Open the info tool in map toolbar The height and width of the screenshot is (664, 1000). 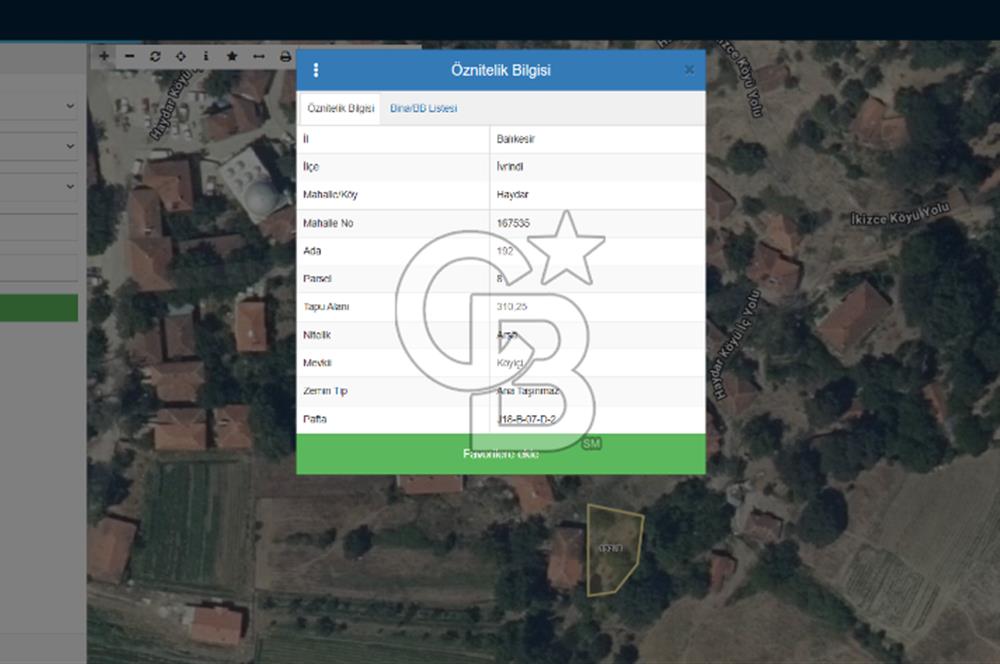click(x=206, y=56)
